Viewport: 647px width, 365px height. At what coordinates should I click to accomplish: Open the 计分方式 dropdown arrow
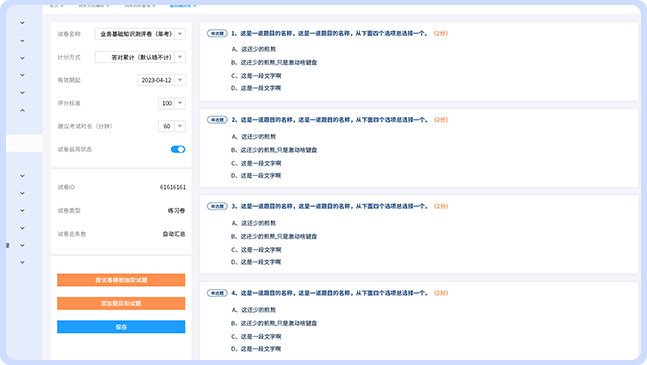point(180,57)
